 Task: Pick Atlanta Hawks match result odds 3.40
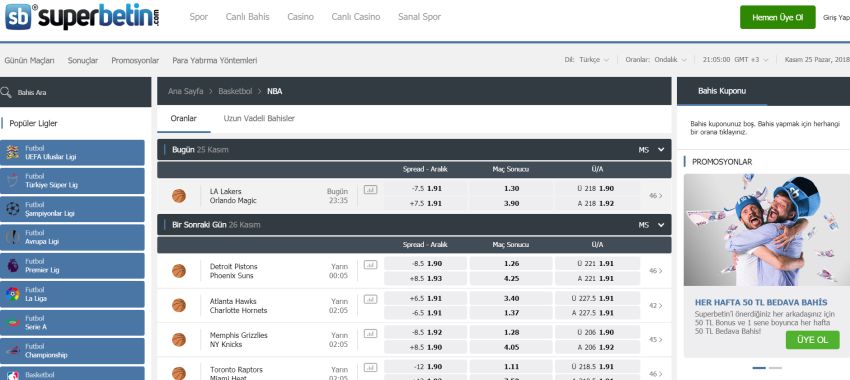tap(511, 298)
